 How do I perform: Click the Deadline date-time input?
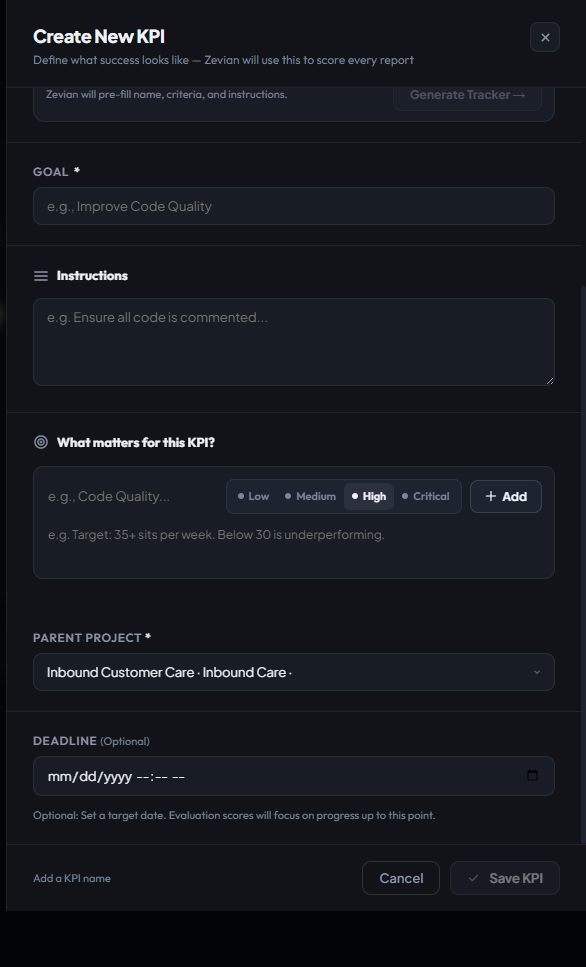click(294, 776)
